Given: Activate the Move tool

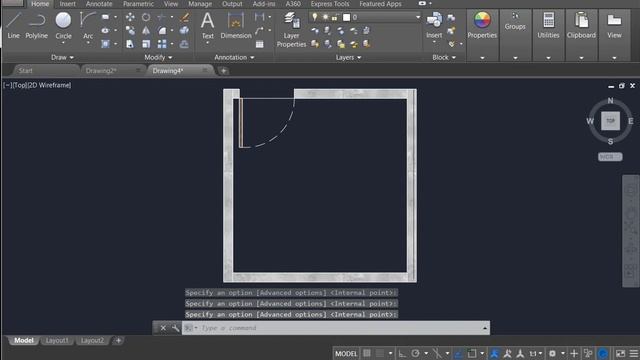Looking at the screenshot, I should 130,17.
